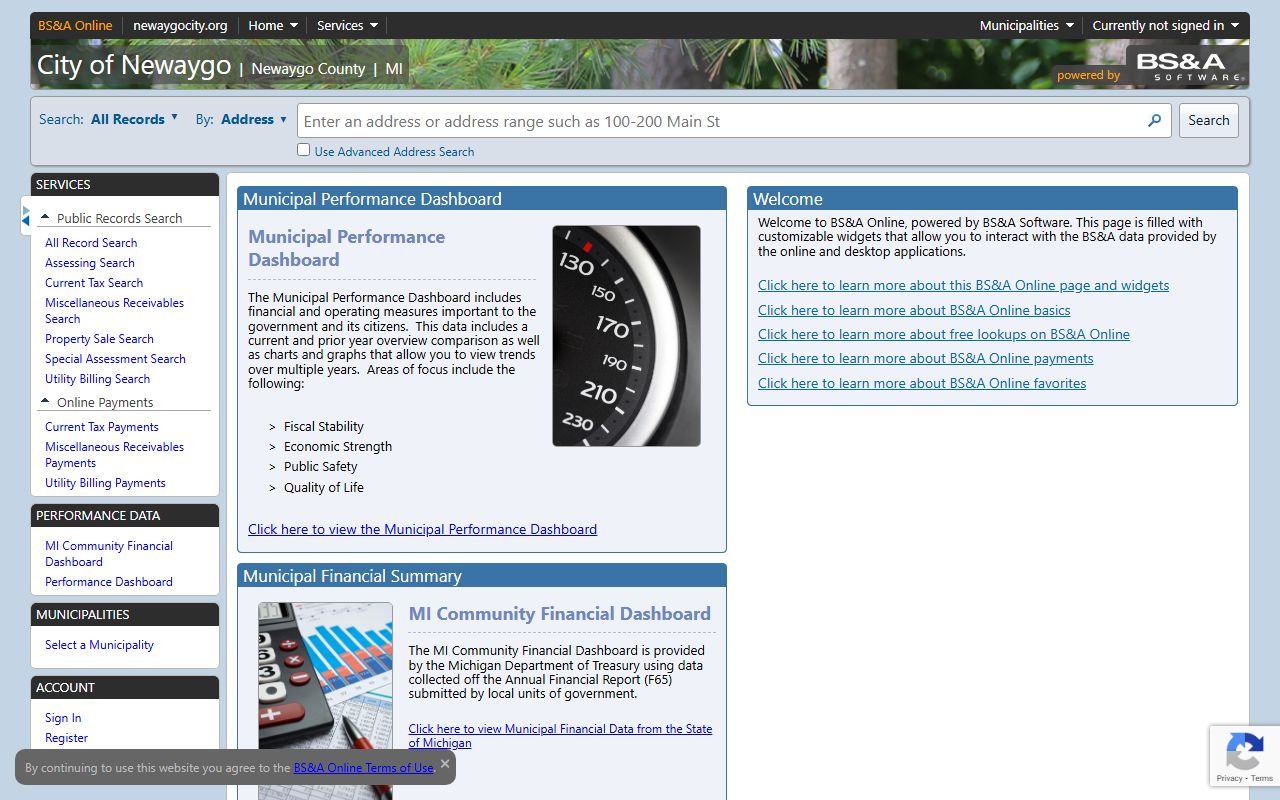This screenshot has height=800, width=1280.
Task: Click the City of Newaygo title
Action: tap(134, 65)
